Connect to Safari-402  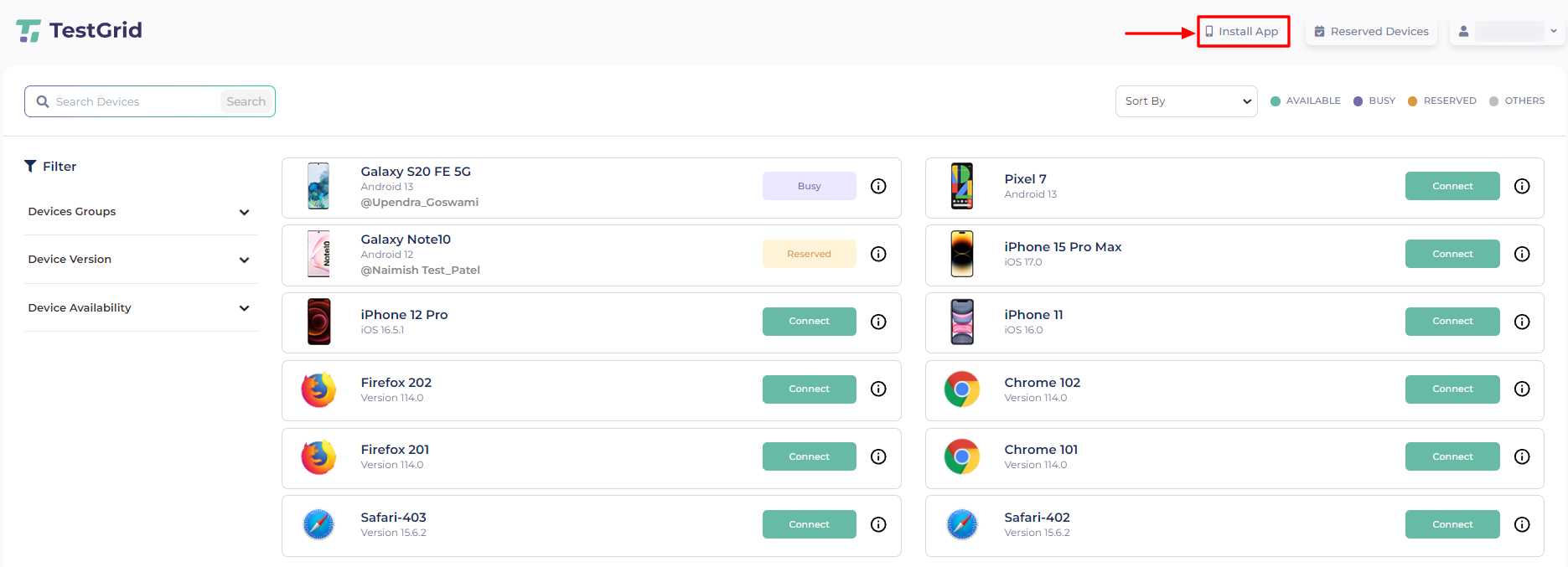(1452, 524)
